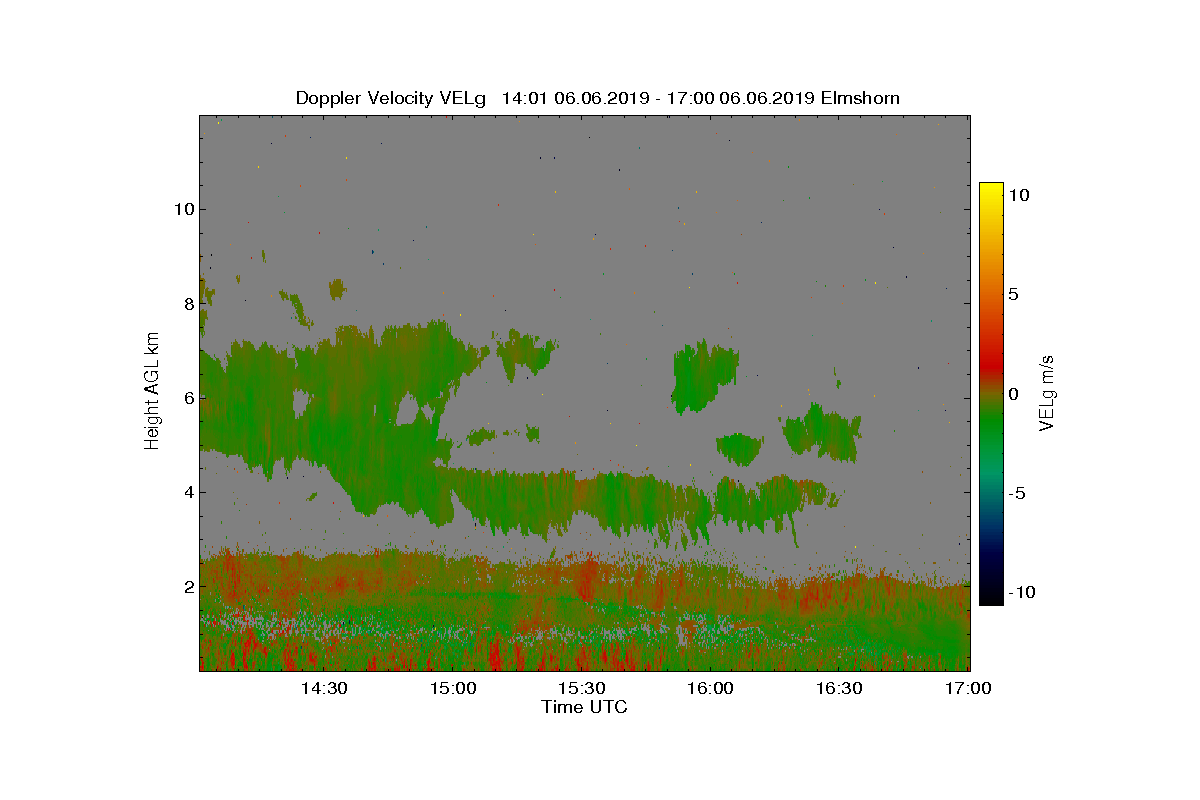Click the '16:30' time tick label
The height and width of the screenshot is (800, 1200).
pyautogui.click(x=840, y=689)
